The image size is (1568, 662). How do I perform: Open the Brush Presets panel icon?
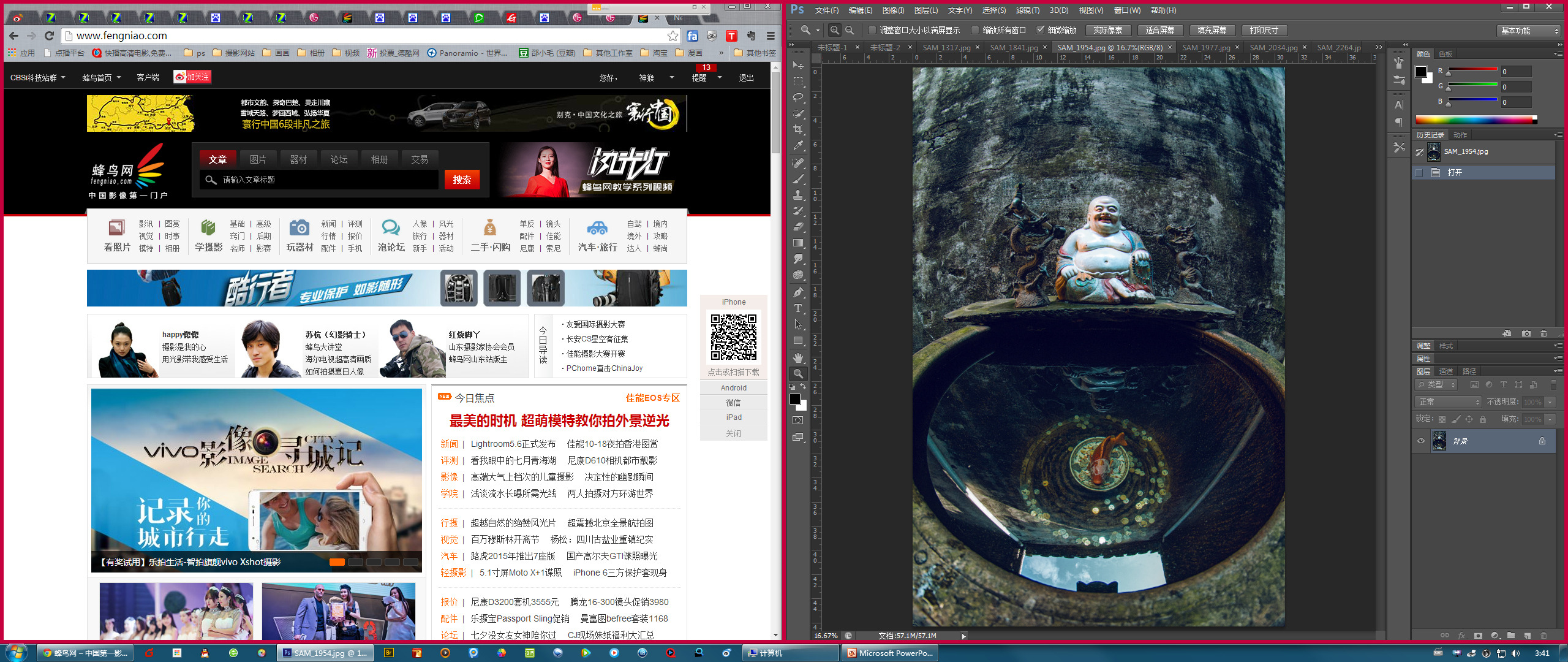point(1399,80)
